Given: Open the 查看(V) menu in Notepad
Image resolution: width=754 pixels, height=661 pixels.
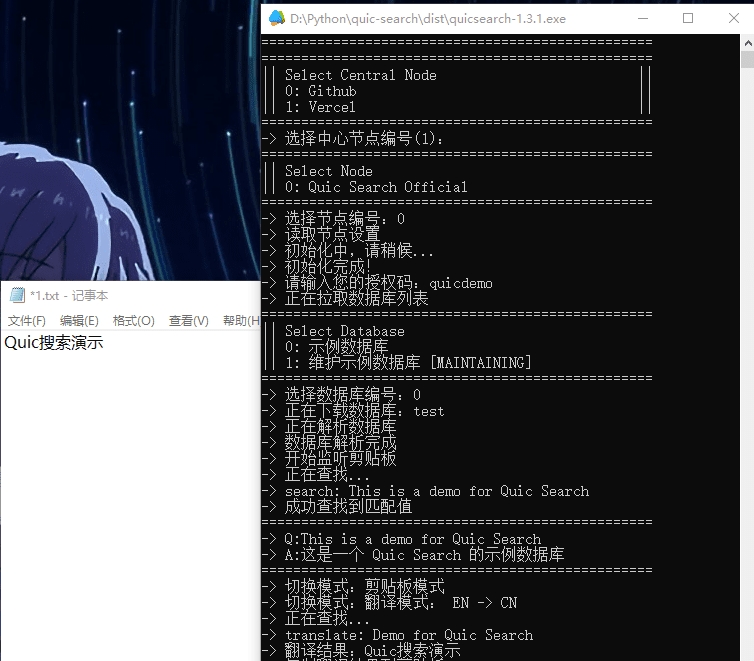Looking at the screenshot, I should tap(188, 321).
